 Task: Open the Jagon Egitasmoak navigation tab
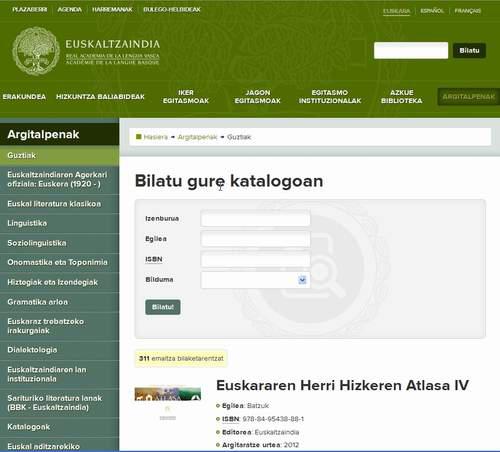[x=258, y=97]
